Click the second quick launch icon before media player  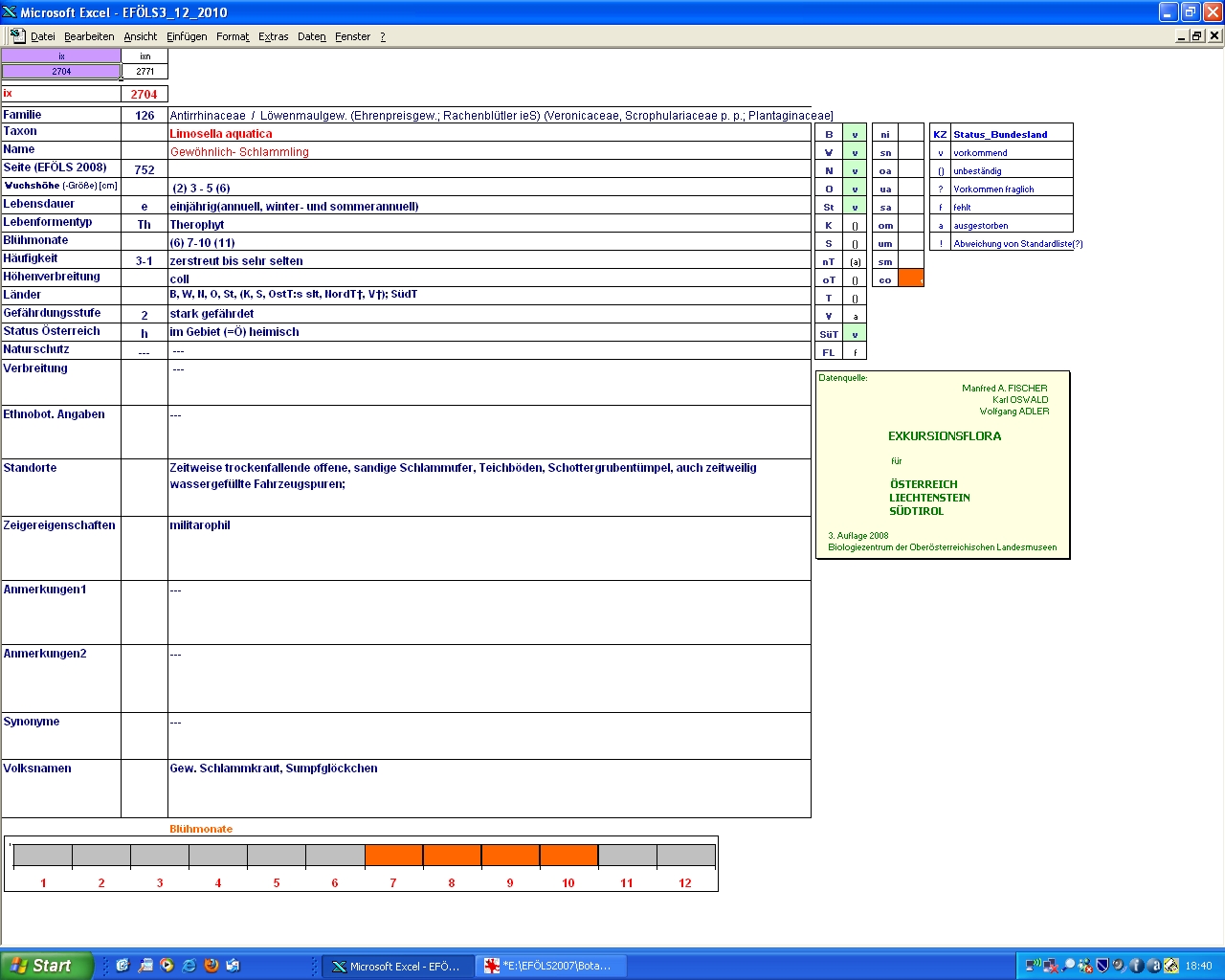[x=145, y=966]
